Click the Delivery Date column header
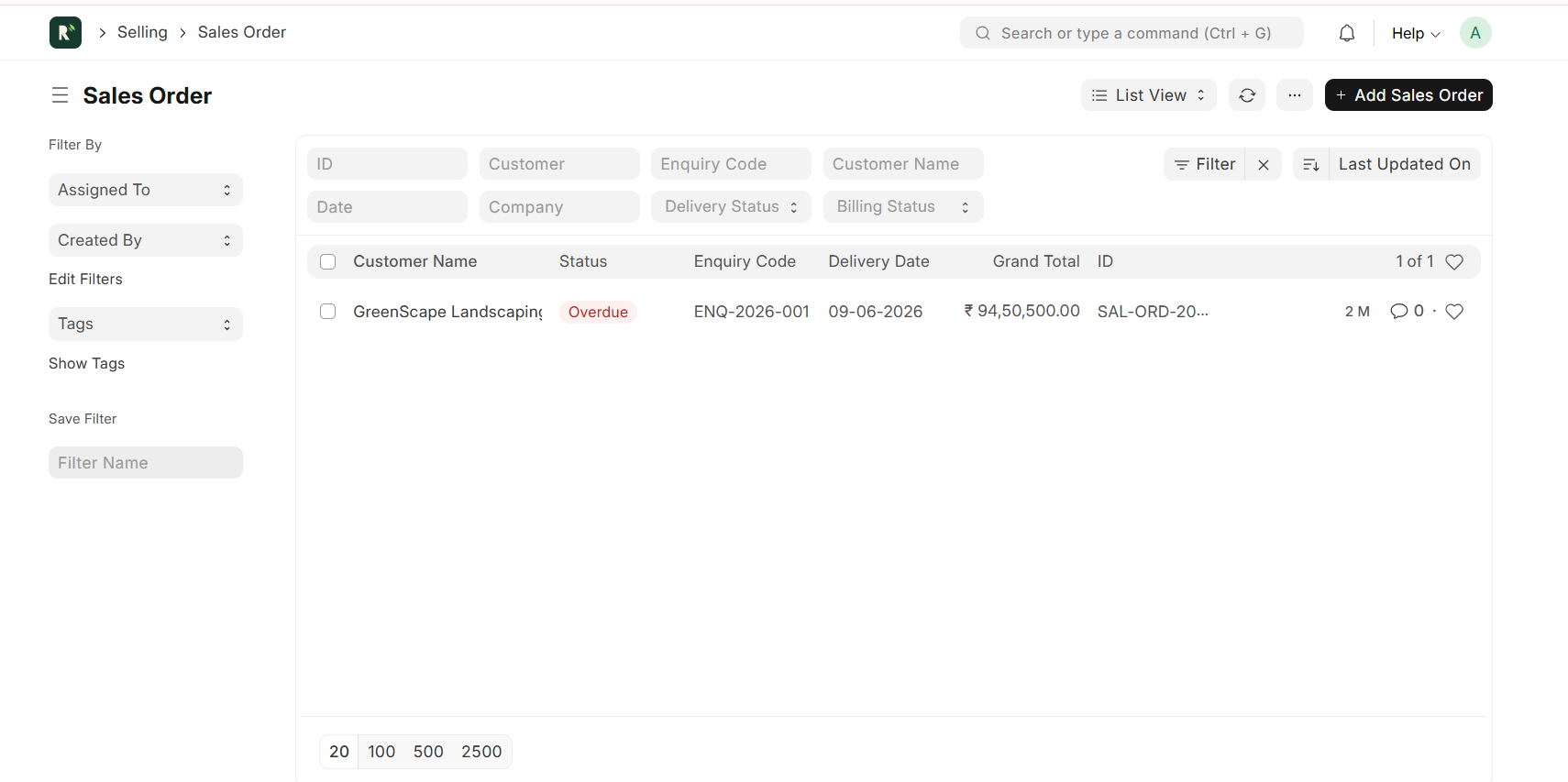 (x=879, y=261)
